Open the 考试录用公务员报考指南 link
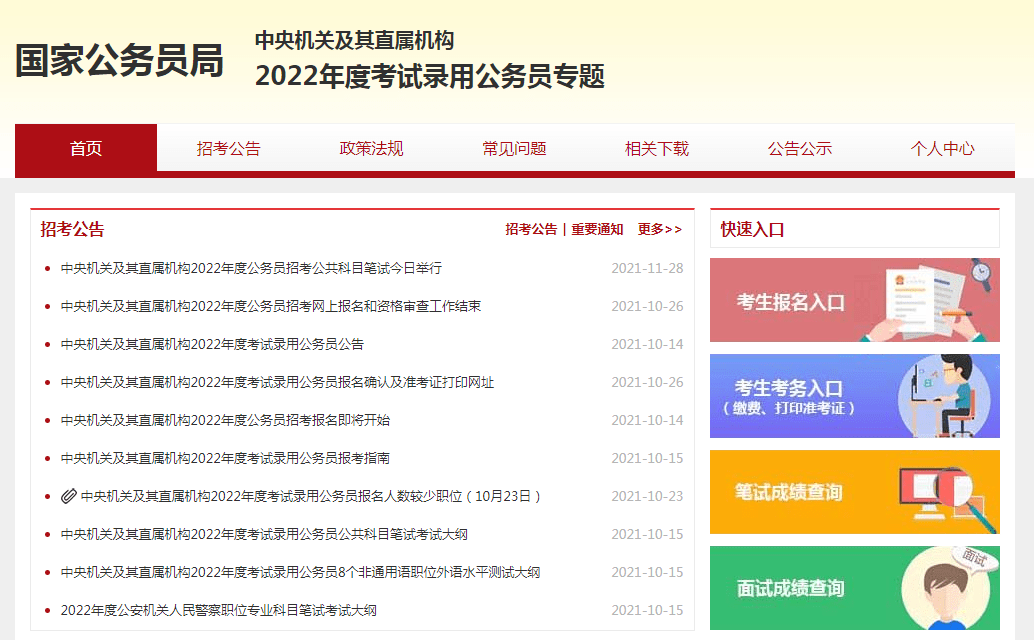The height and width of the screenshot is (640, 1034). (226, 458)
